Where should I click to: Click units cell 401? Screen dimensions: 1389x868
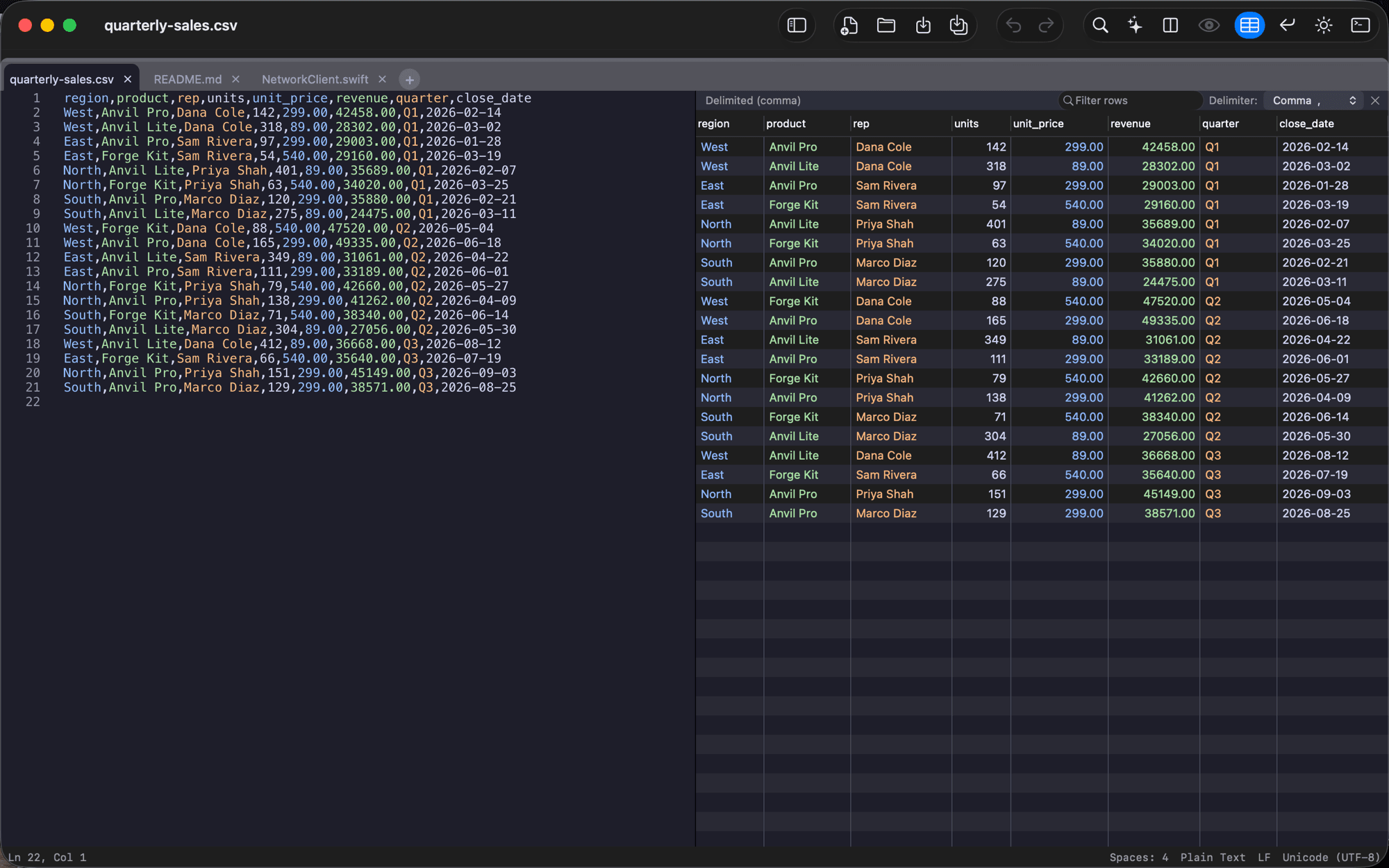point(996,224)
